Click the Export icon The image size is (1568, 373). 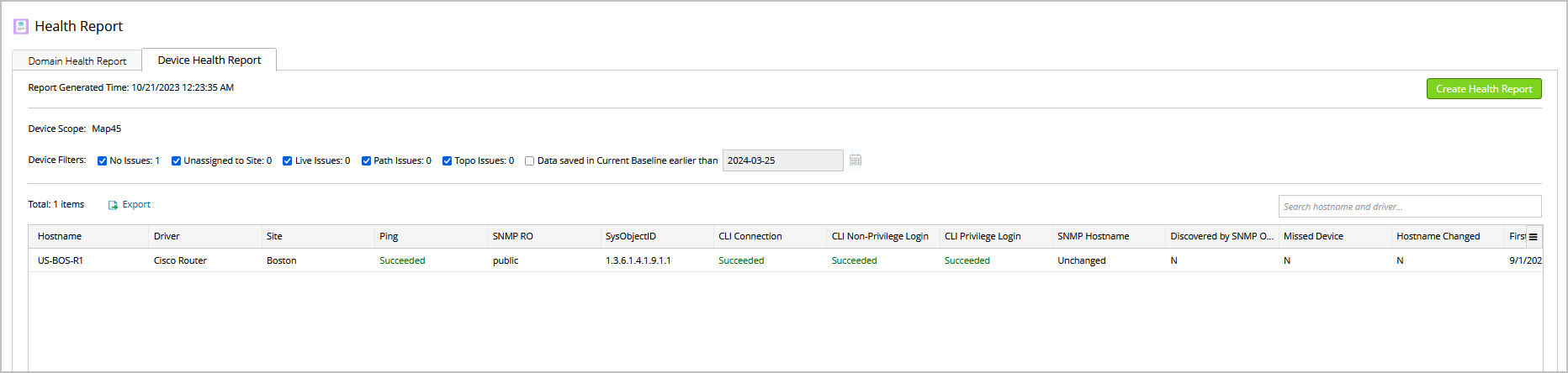point(113,205)
